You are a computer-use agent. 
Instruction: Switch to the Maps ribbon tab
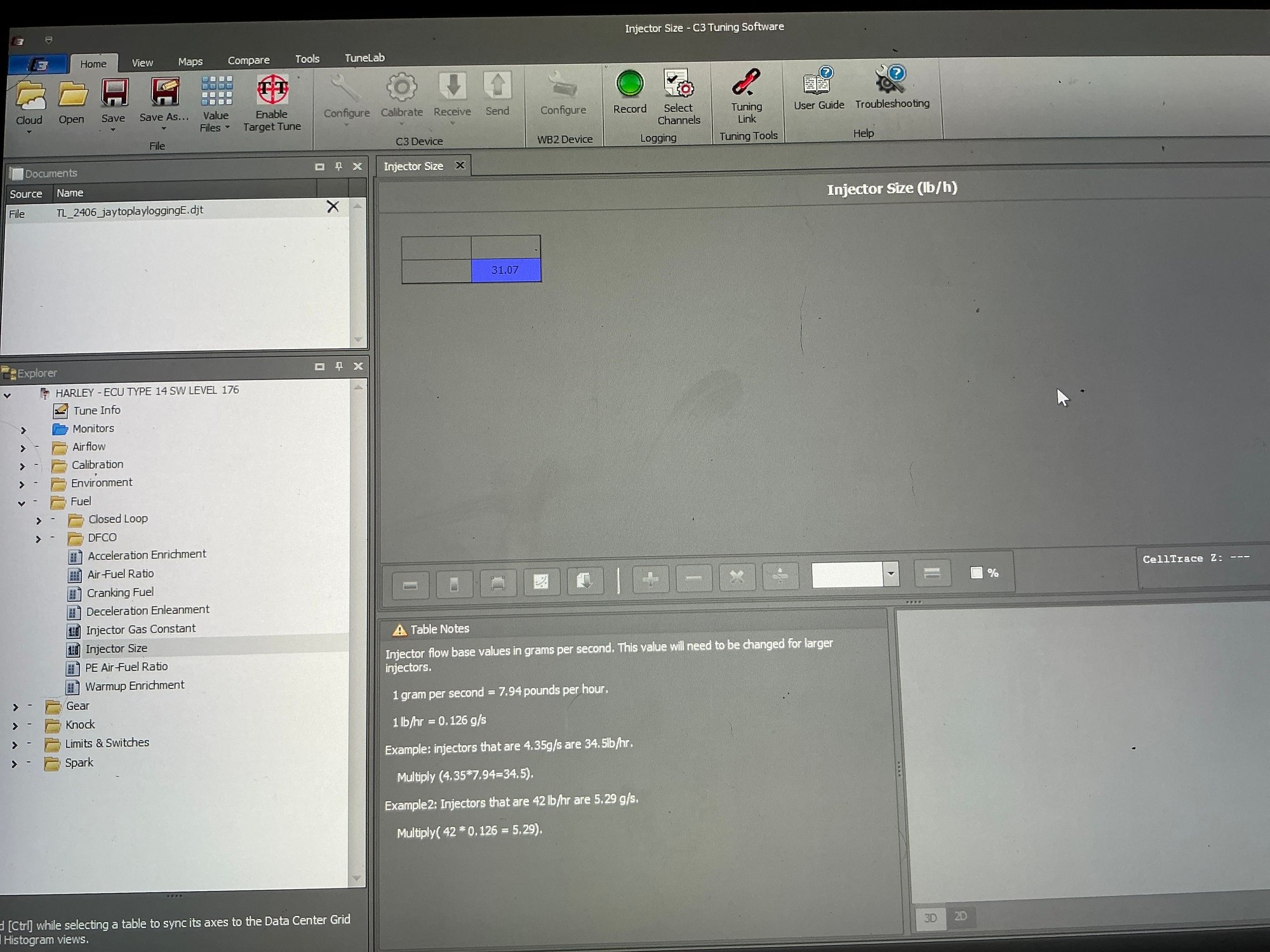[x=190, y=62]
